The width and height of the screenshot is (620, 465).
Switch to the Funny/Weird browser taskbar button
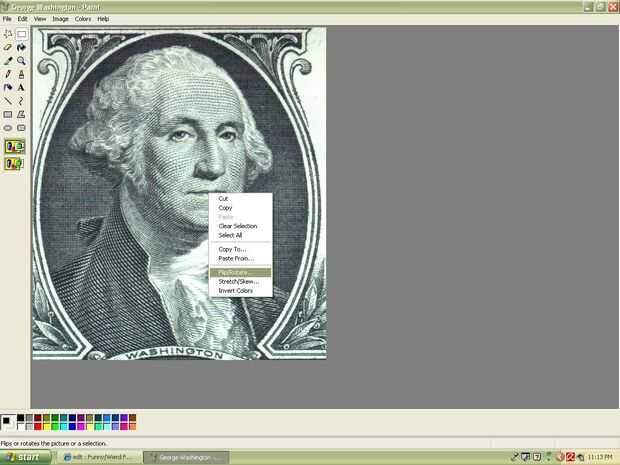pos(99,457)
